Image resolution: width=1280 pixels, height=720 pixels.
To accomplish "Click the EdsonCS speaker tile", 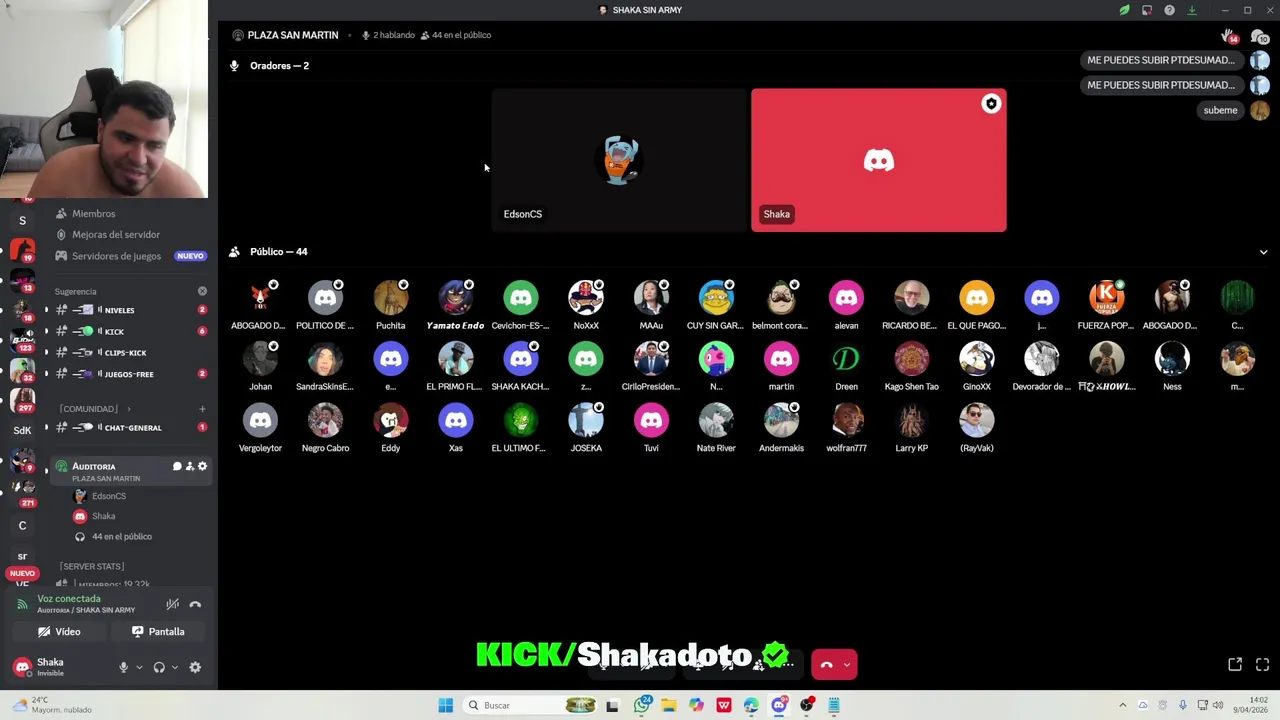I will coord(619,160).
